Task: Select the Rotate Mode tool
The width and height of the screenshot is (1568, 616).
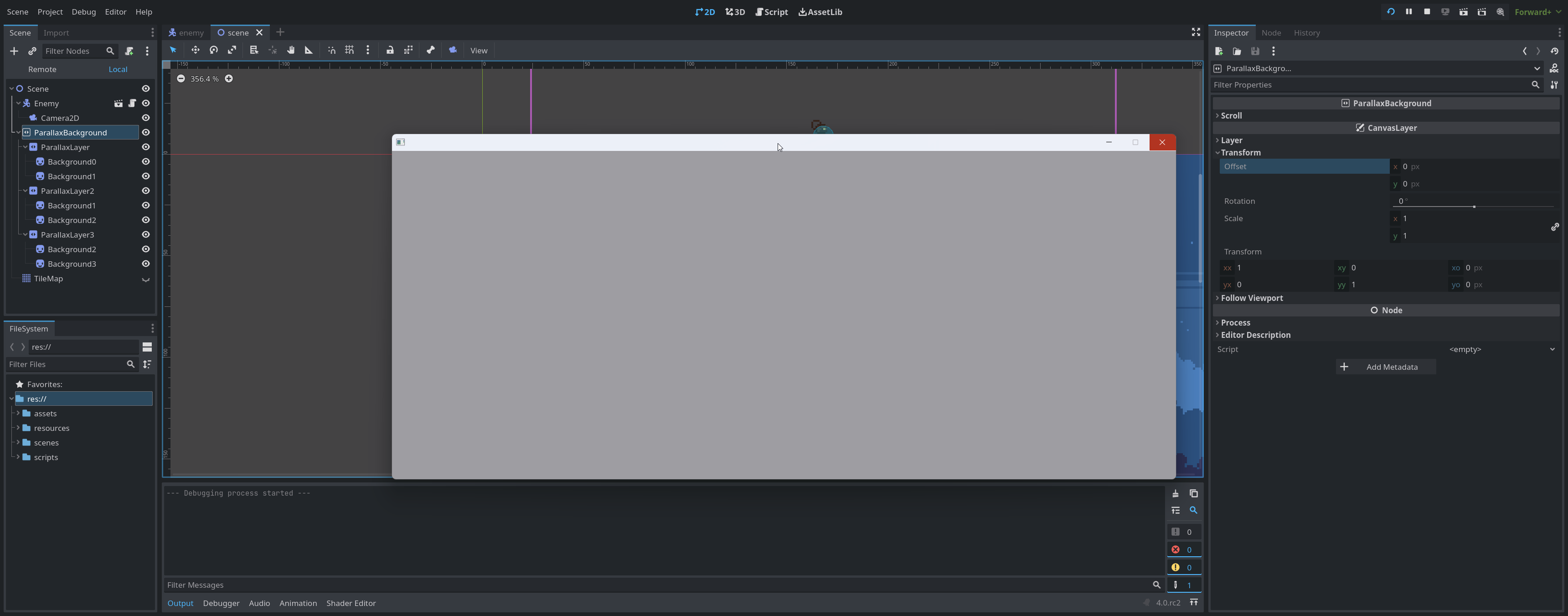Action: coord(214,51)
